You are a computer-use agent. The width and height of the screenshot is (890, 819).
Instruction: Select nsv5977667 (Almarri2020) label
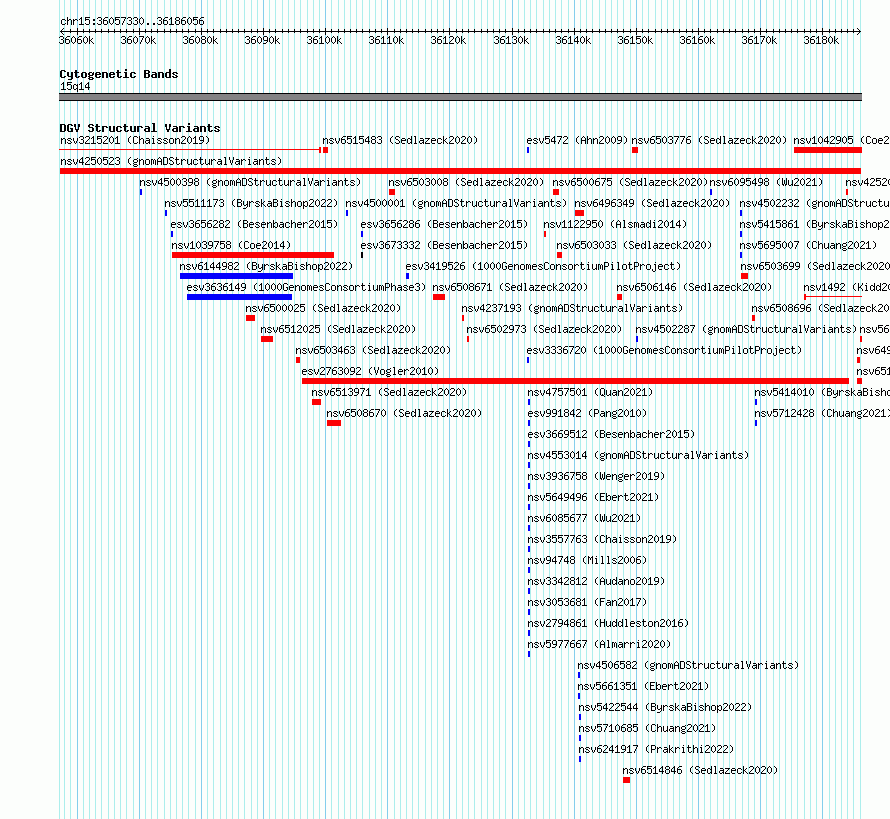(x=599, y=644)
